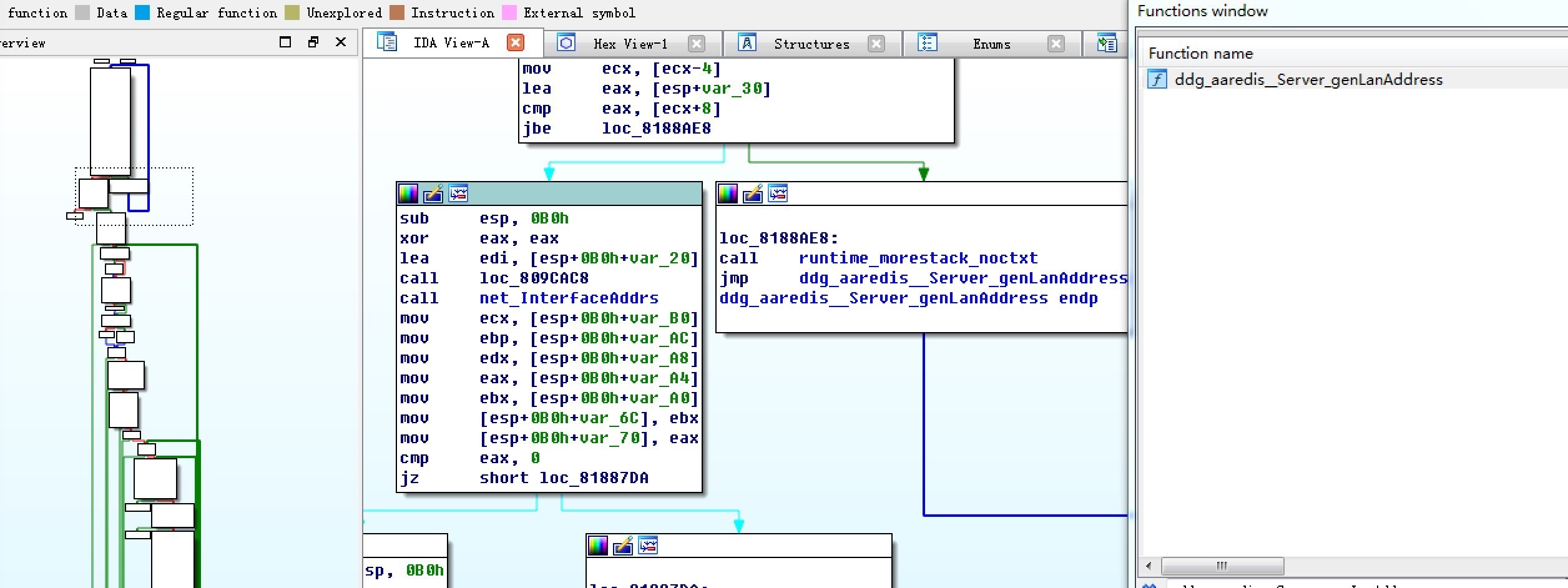Click the group icon on the loc_8188AE8 block
Image resolution: width=1568 pixels, height=588 pixels.
tap(778, 194)
